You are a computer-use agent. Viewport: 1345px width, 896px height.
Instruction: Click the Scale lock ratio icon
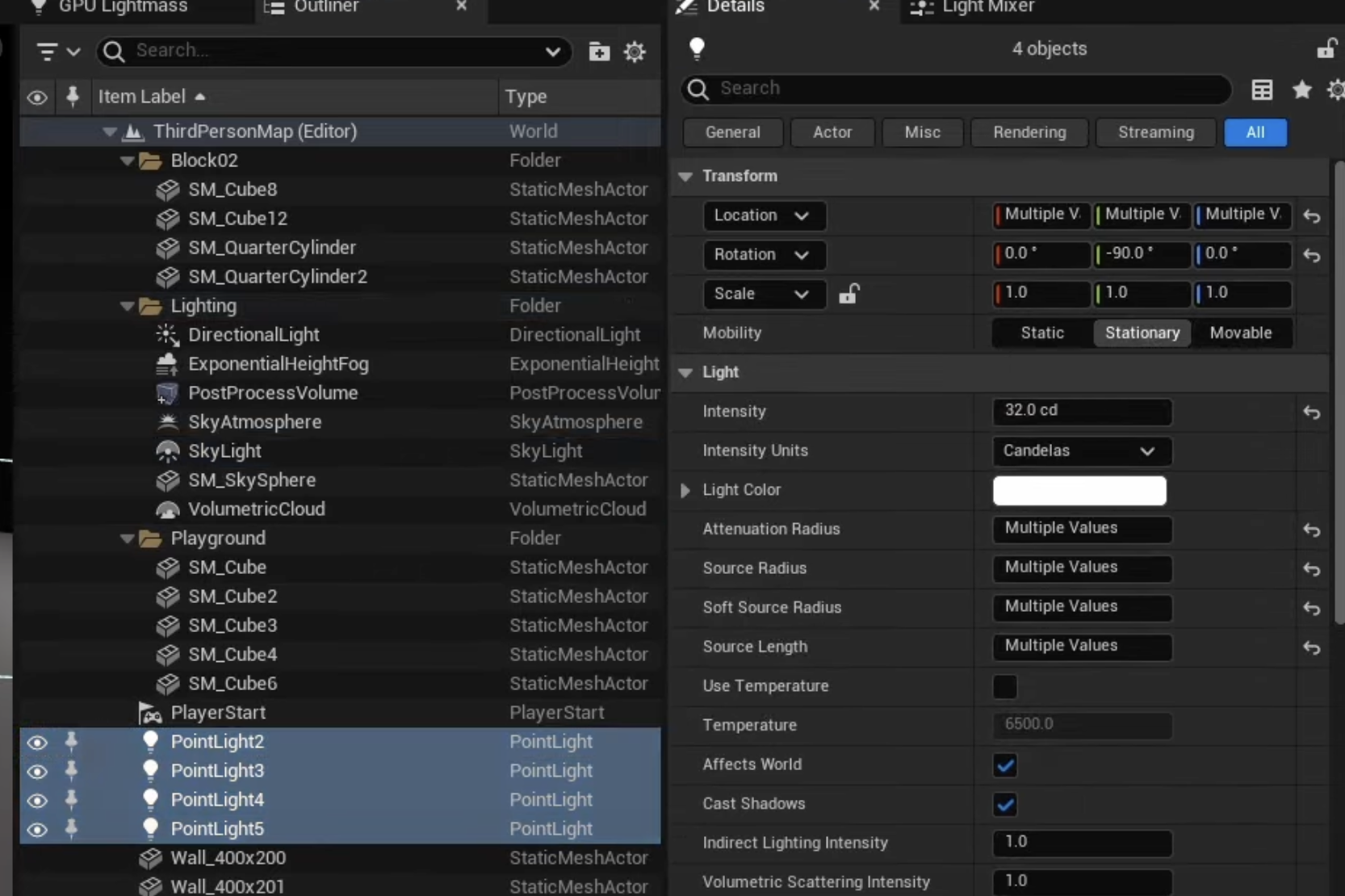click(x=848, y=294)
